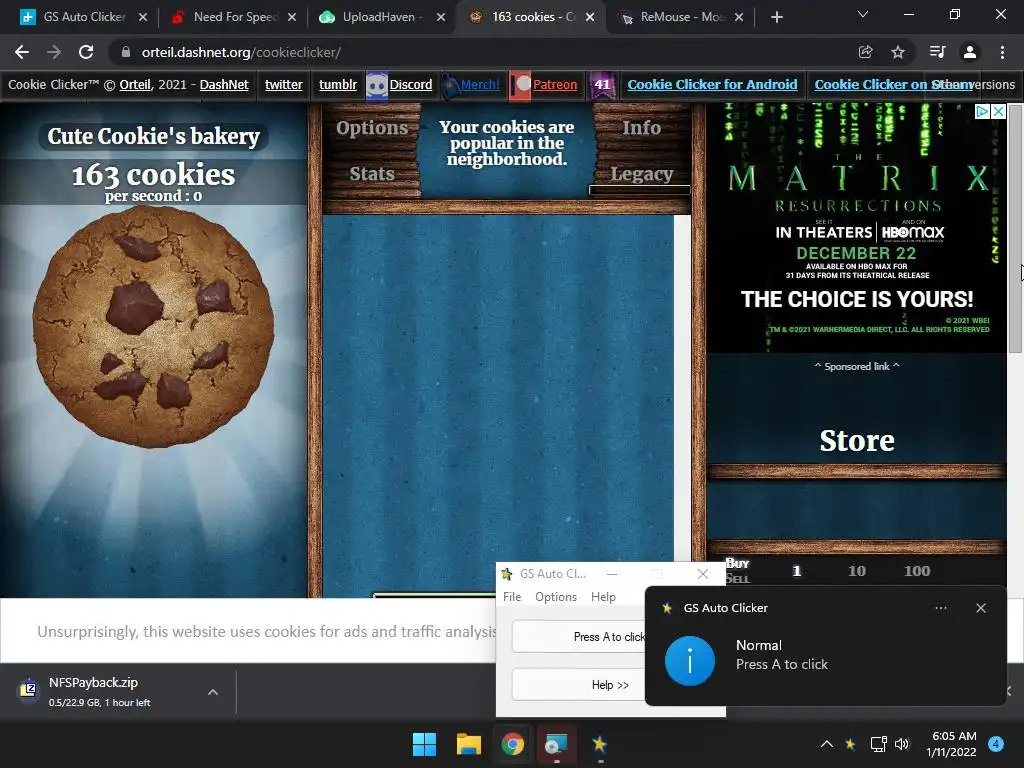Image resolution: width=1024 pixels, height=768 pixels.
Task: Follow the Orteil link
Action: (135, 84)
